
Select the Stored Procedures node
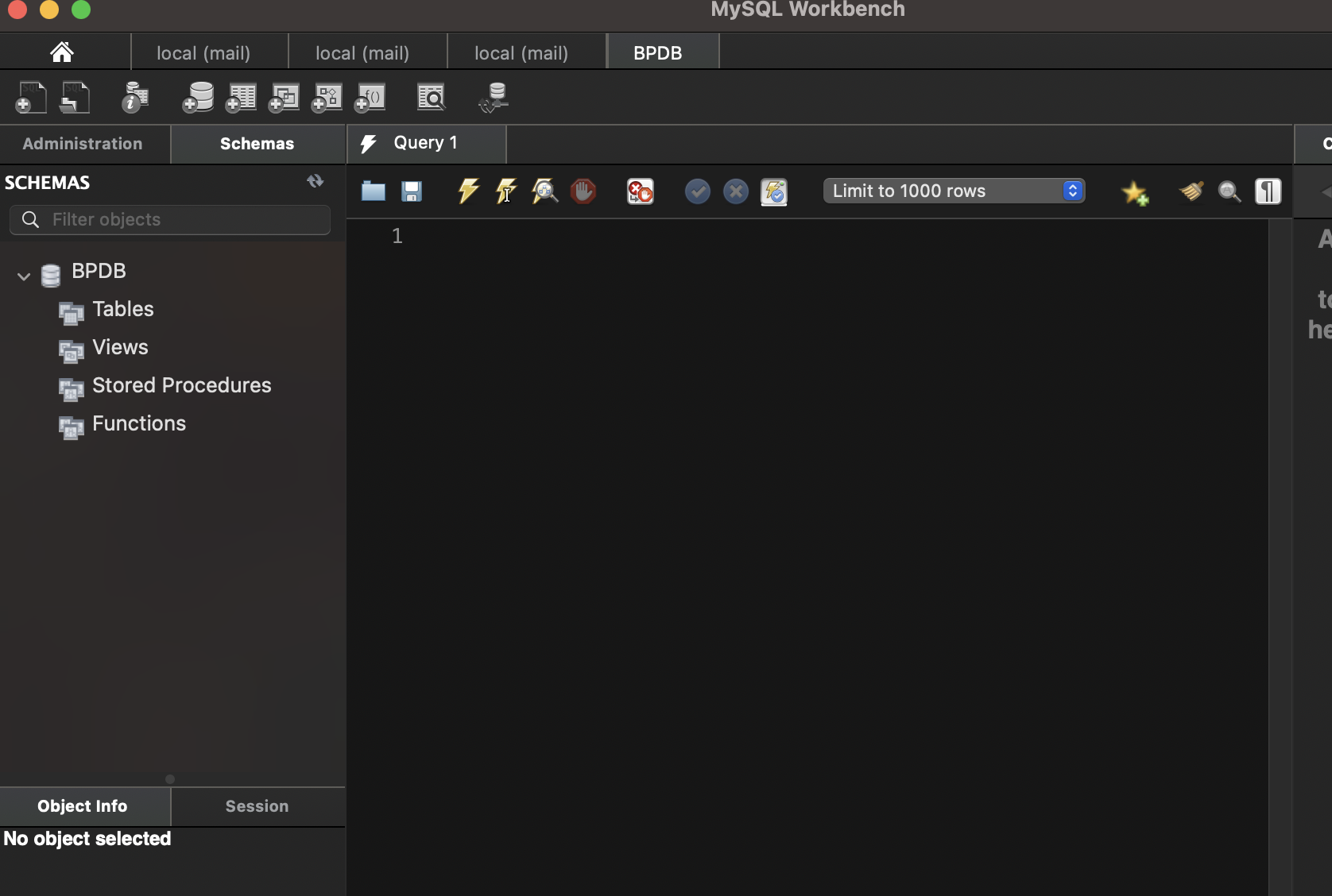tap(182, 385)
